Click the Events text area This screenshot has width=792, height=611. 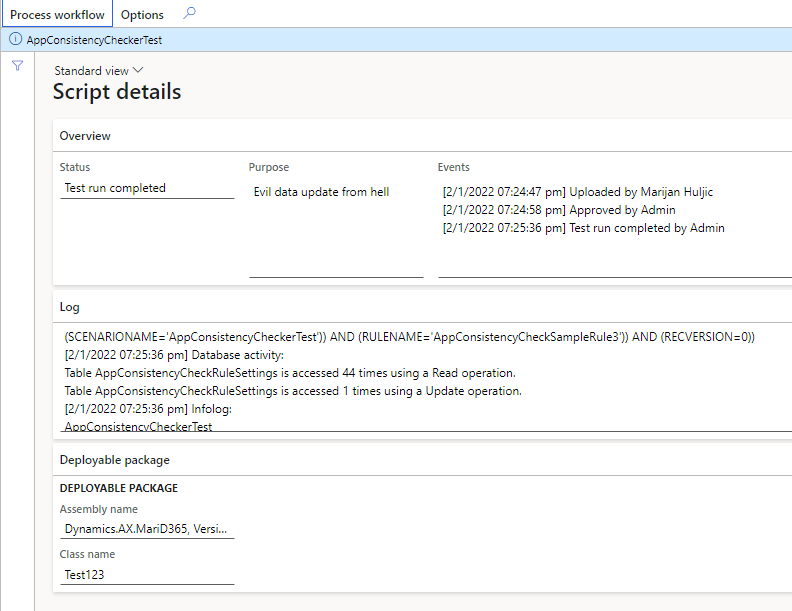[615, 228]
